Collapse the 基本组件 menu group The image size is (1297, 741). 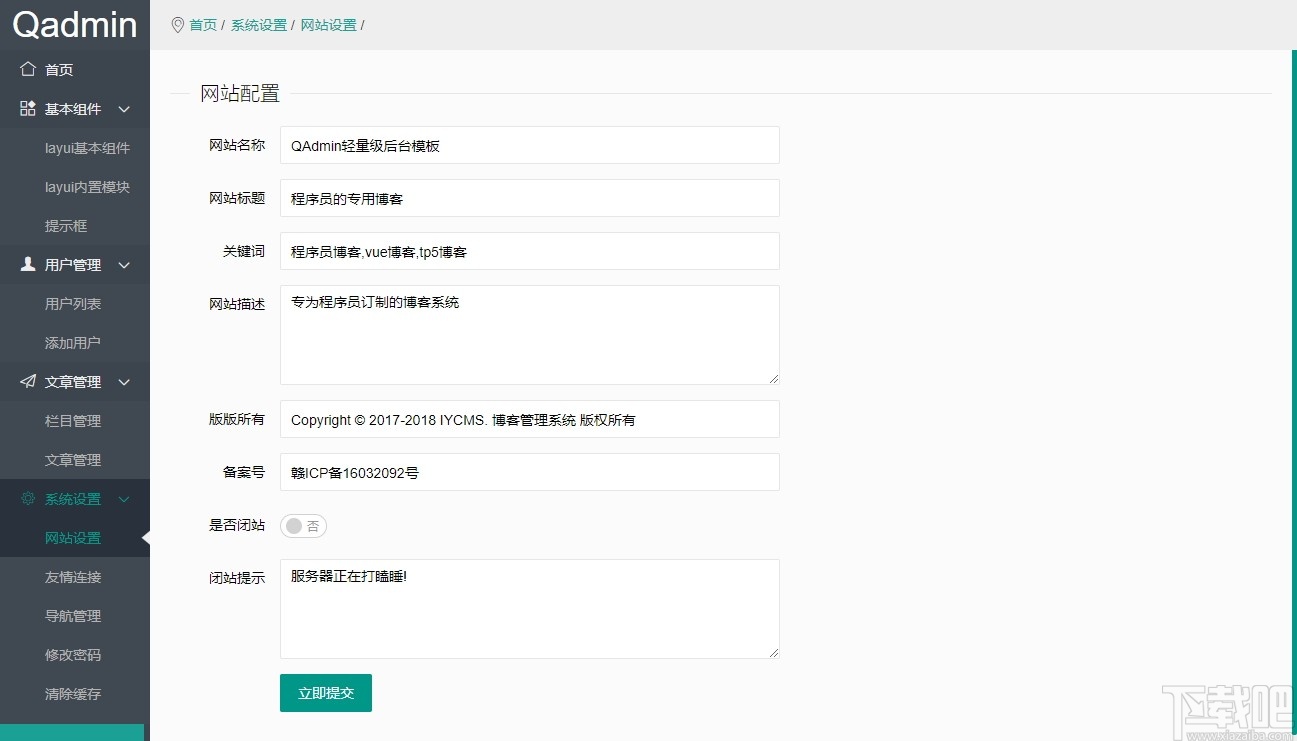(x=124, y=110)
